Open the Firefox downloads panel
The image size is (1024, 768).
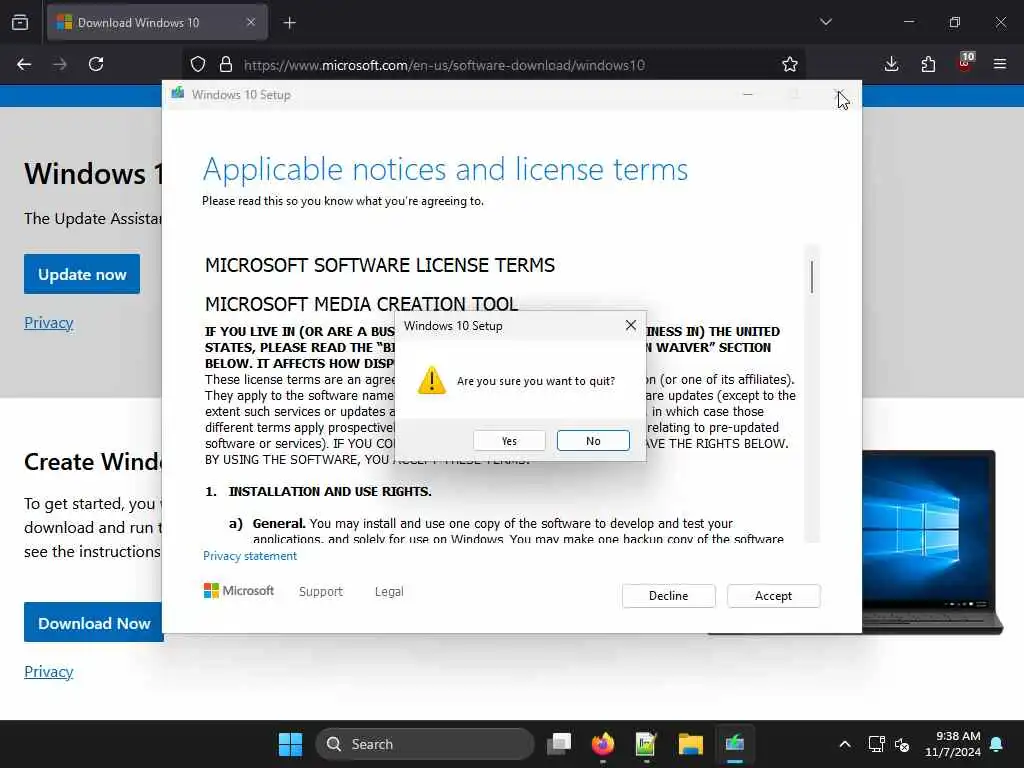[891, 65]
